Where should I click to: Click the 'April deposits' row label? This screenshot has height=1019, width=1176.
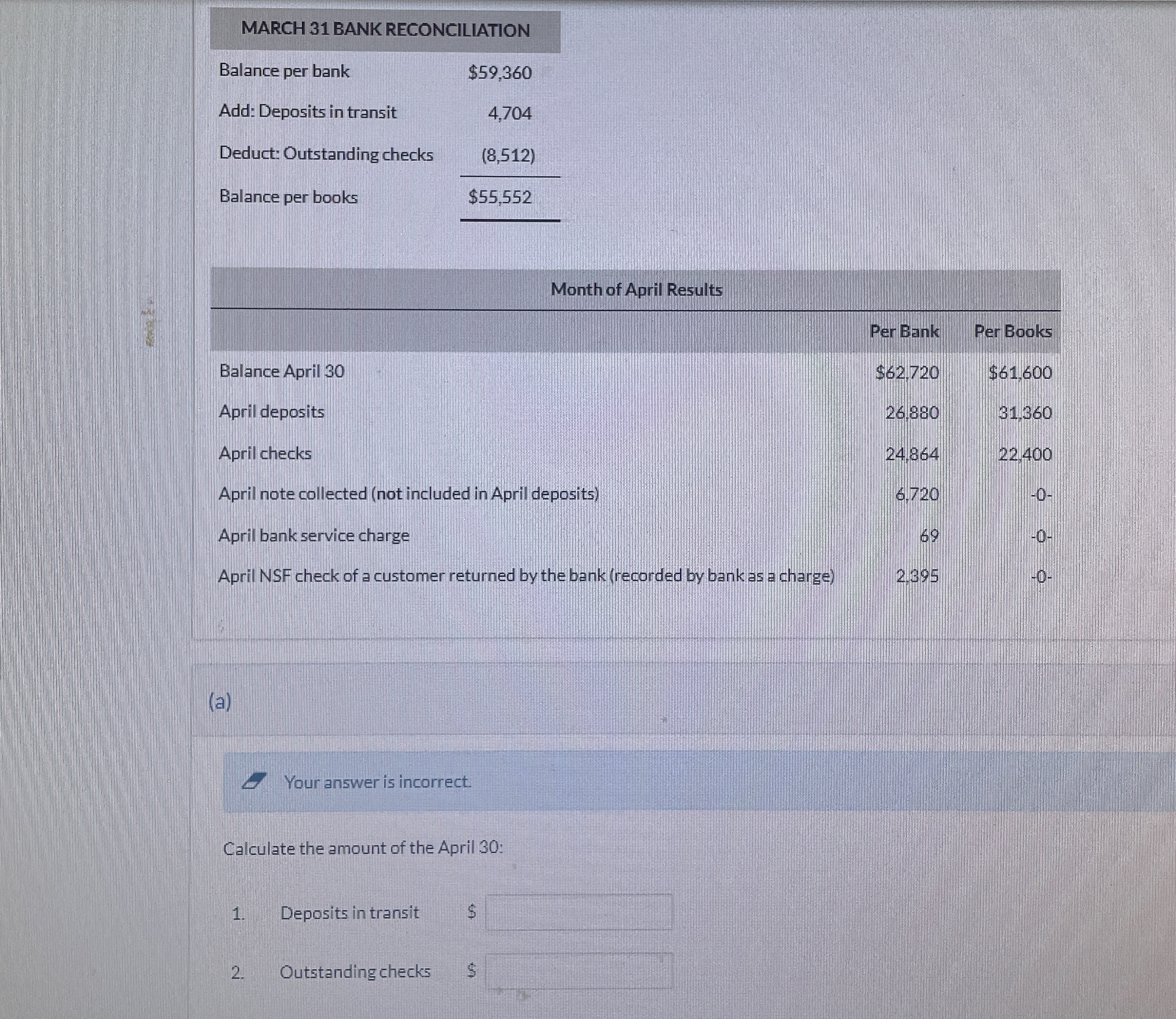pyautogui.click(x=272, y=411)
